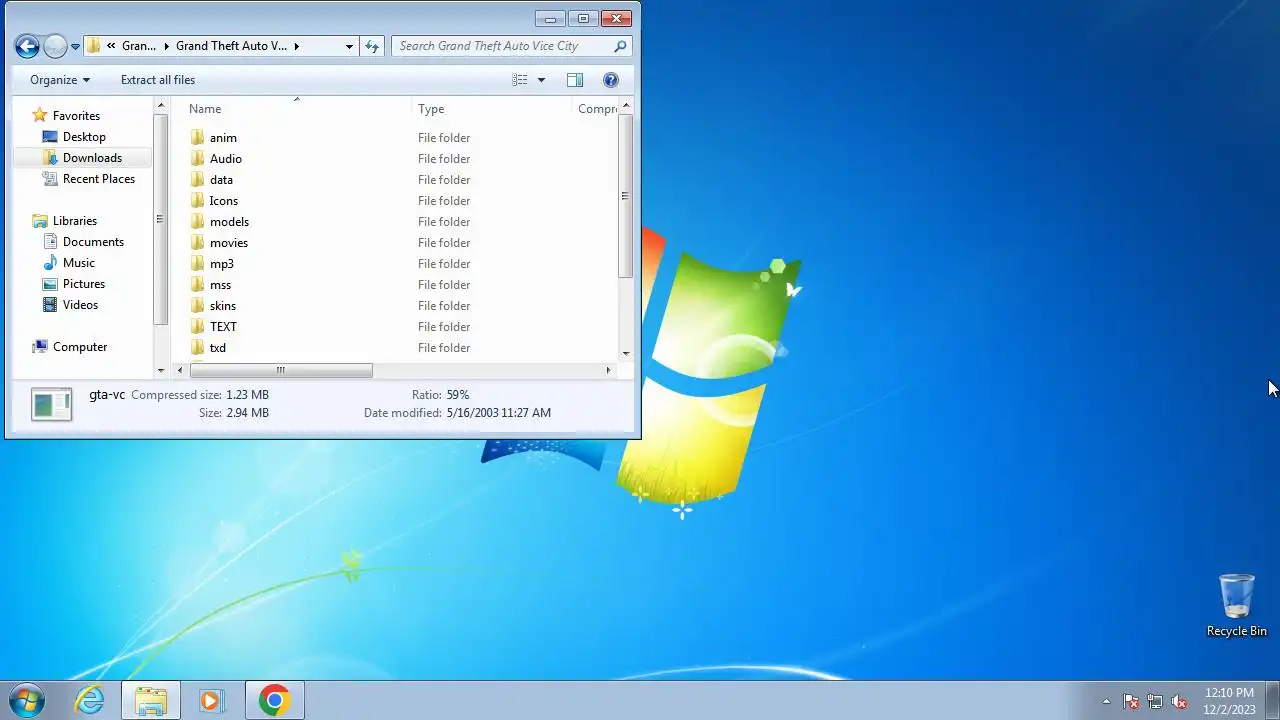Viewport: 1280px width, 720px height.
Task: Select the models folder
Action: tap(229, 222)
